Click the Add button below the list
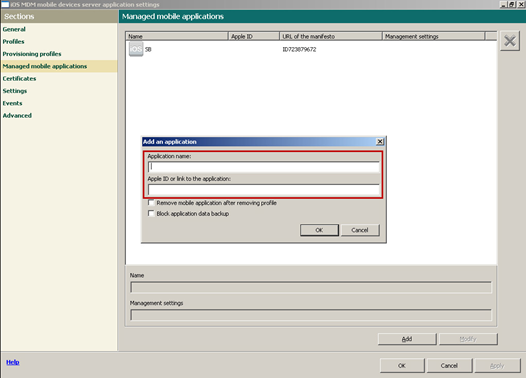The width and height of the screenshot is (526, 378). [407, 339]
